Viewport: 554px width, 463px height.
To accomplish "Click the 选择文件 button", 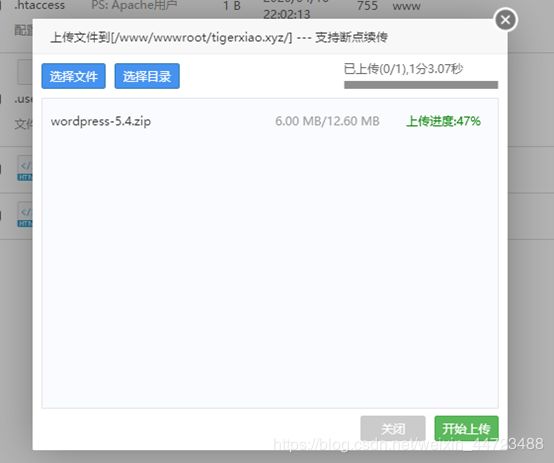I will [73, 76].
